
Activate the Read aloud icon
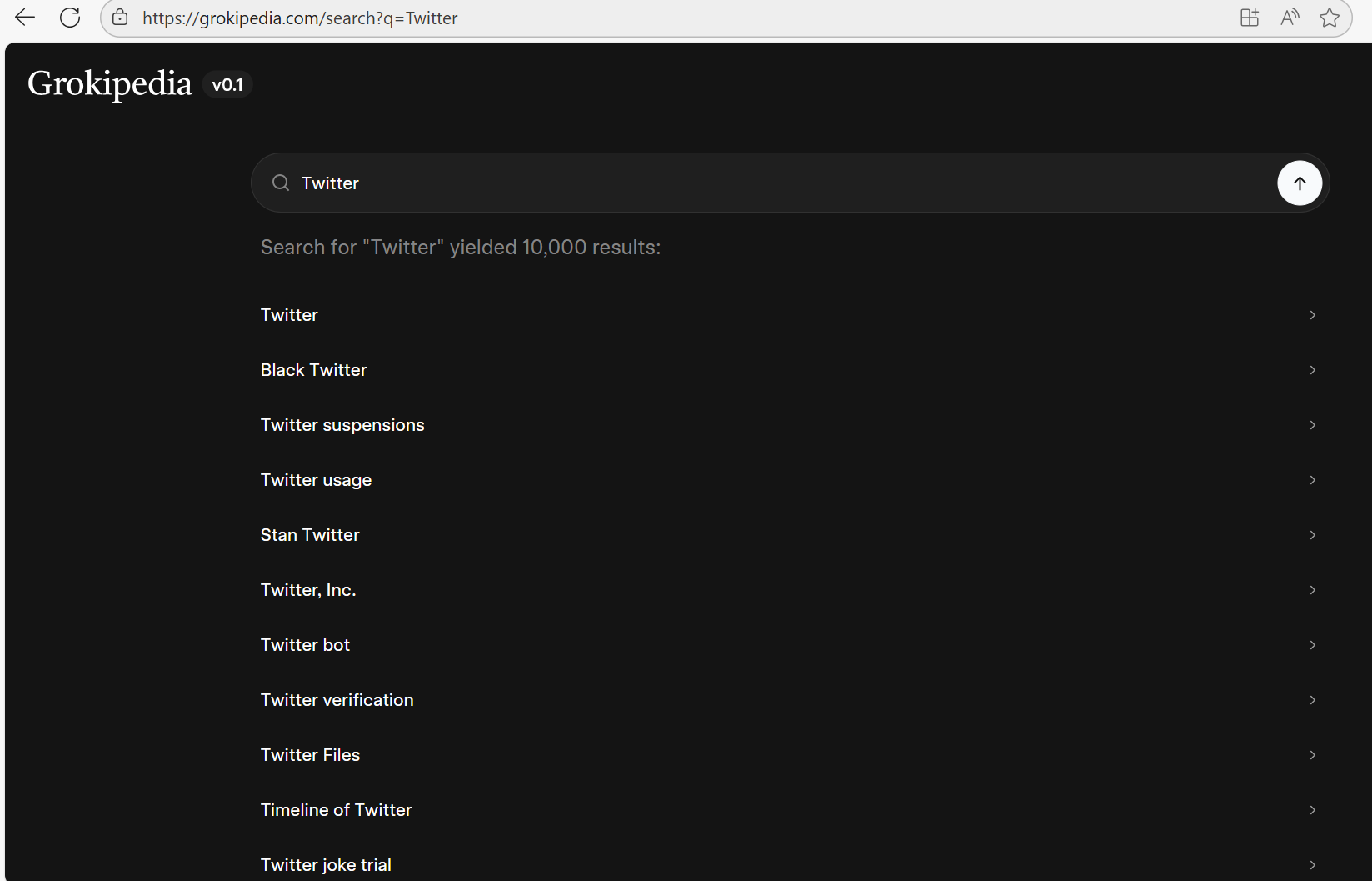pyautogui.click(x=1290, y=18)
